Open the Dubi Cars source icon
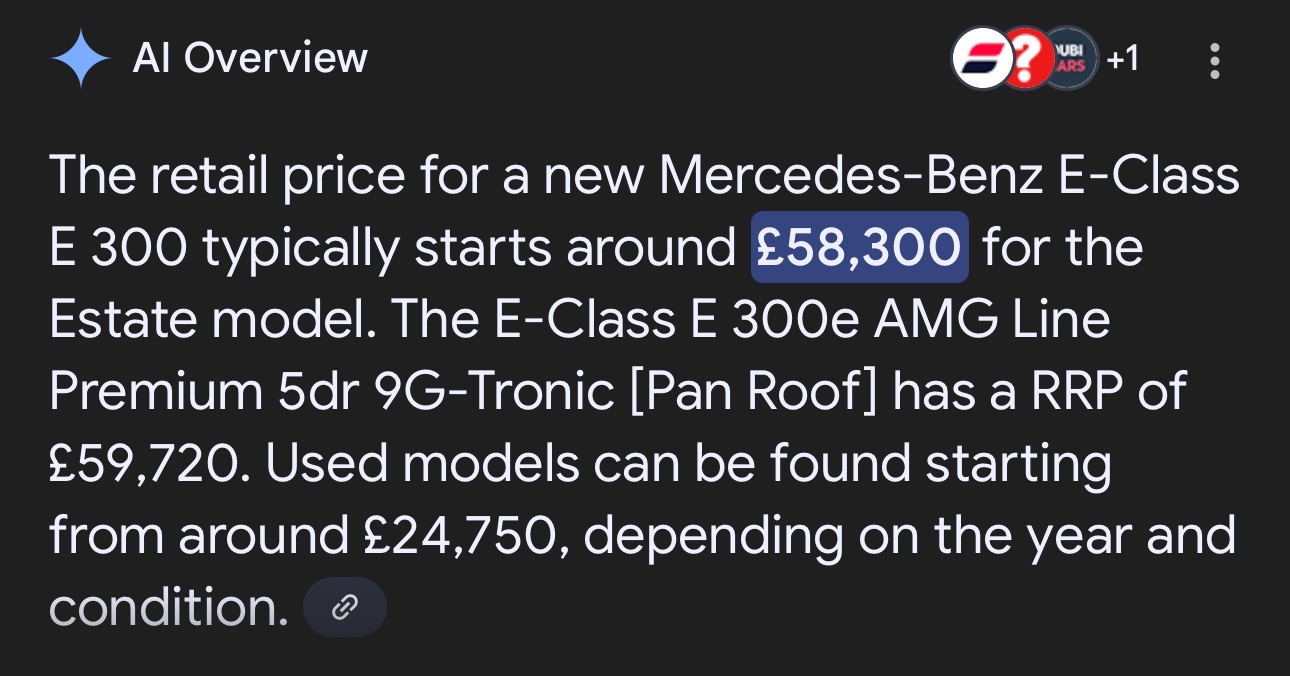Image resolution: width=1290 pixels, height=676 pixels. [x=1070, y=61]
